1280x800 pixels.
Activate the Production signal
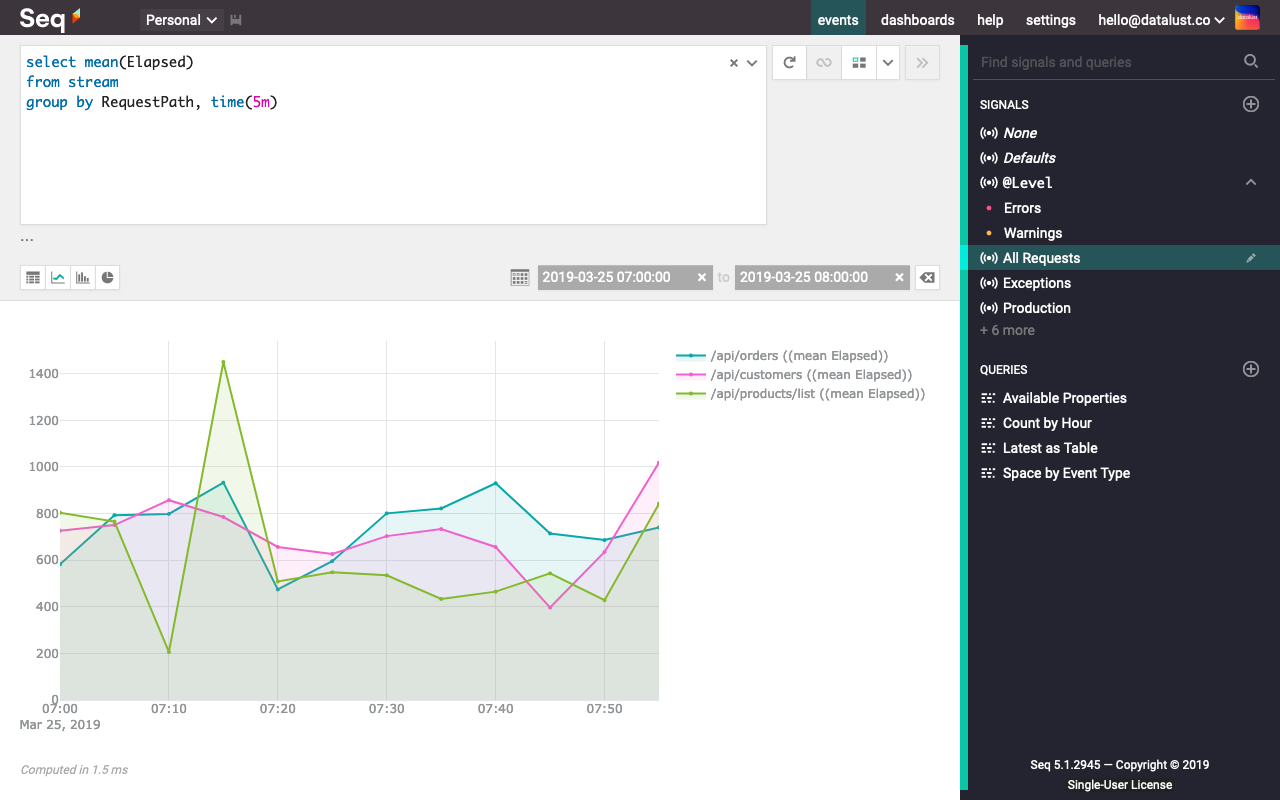tap(1036, 308)
